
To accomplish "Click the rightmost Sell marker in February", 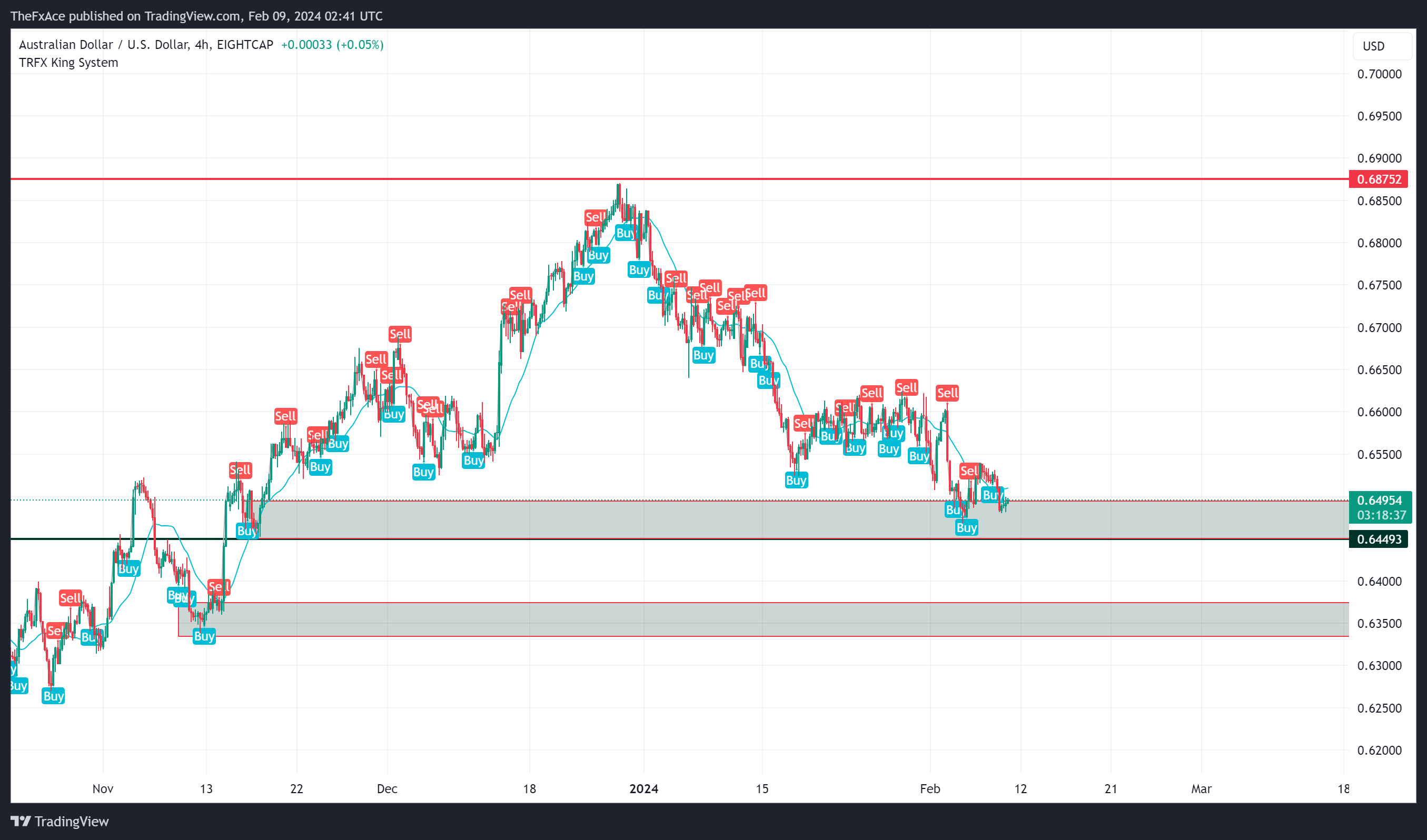I will (x=970, y=471).
